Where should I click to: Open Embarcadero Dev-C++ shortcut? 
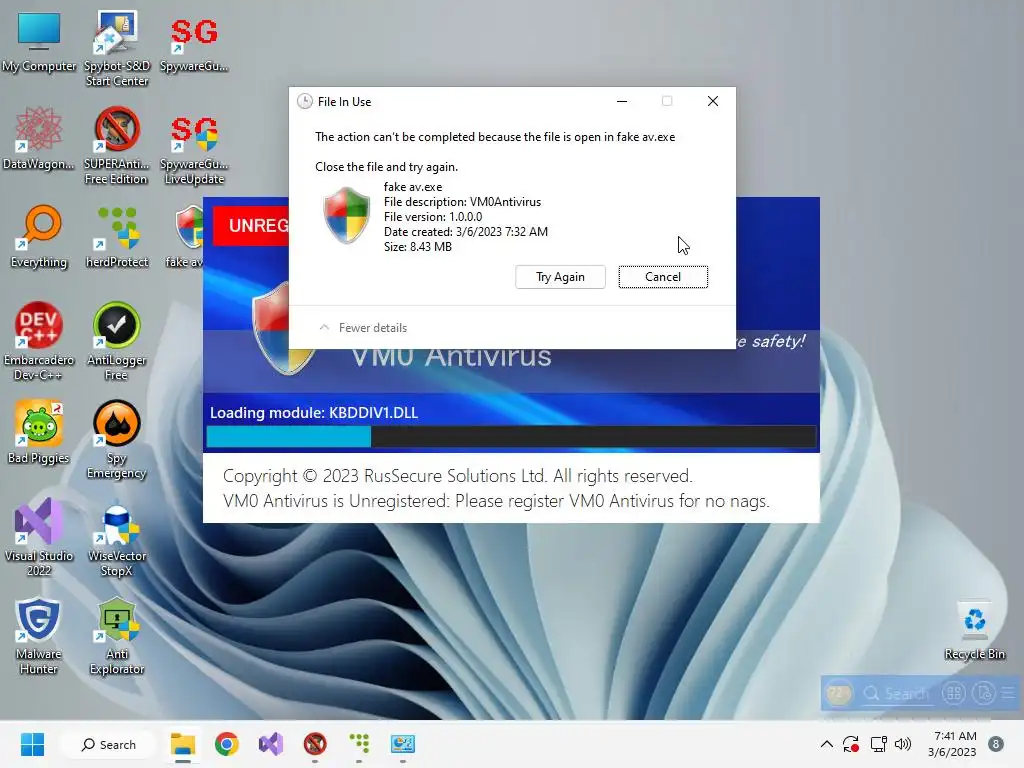click(39, 341)
